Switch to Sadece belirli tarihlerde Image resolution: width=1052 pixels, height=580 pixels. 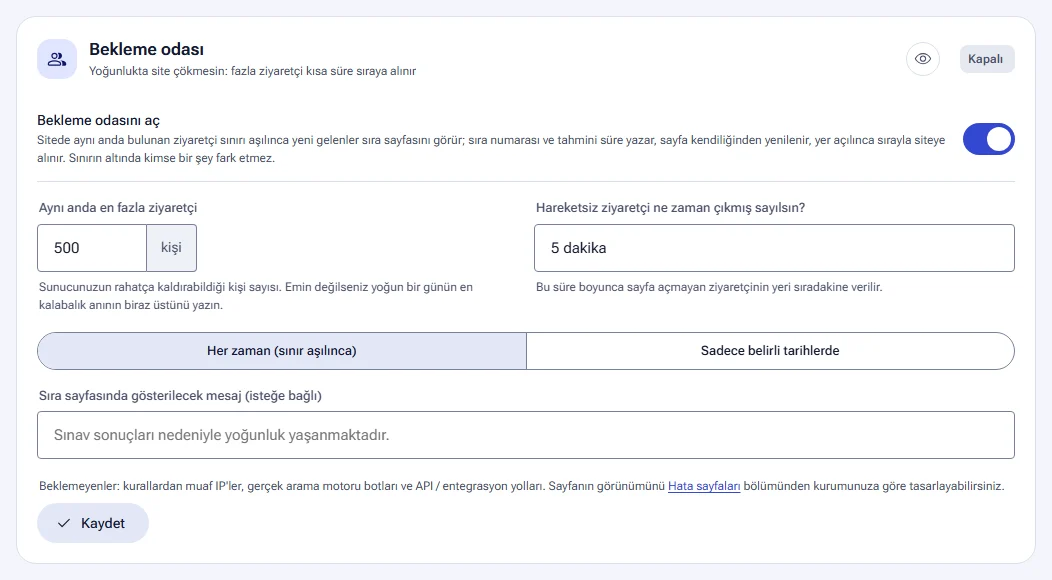click(x=770, y=350)
